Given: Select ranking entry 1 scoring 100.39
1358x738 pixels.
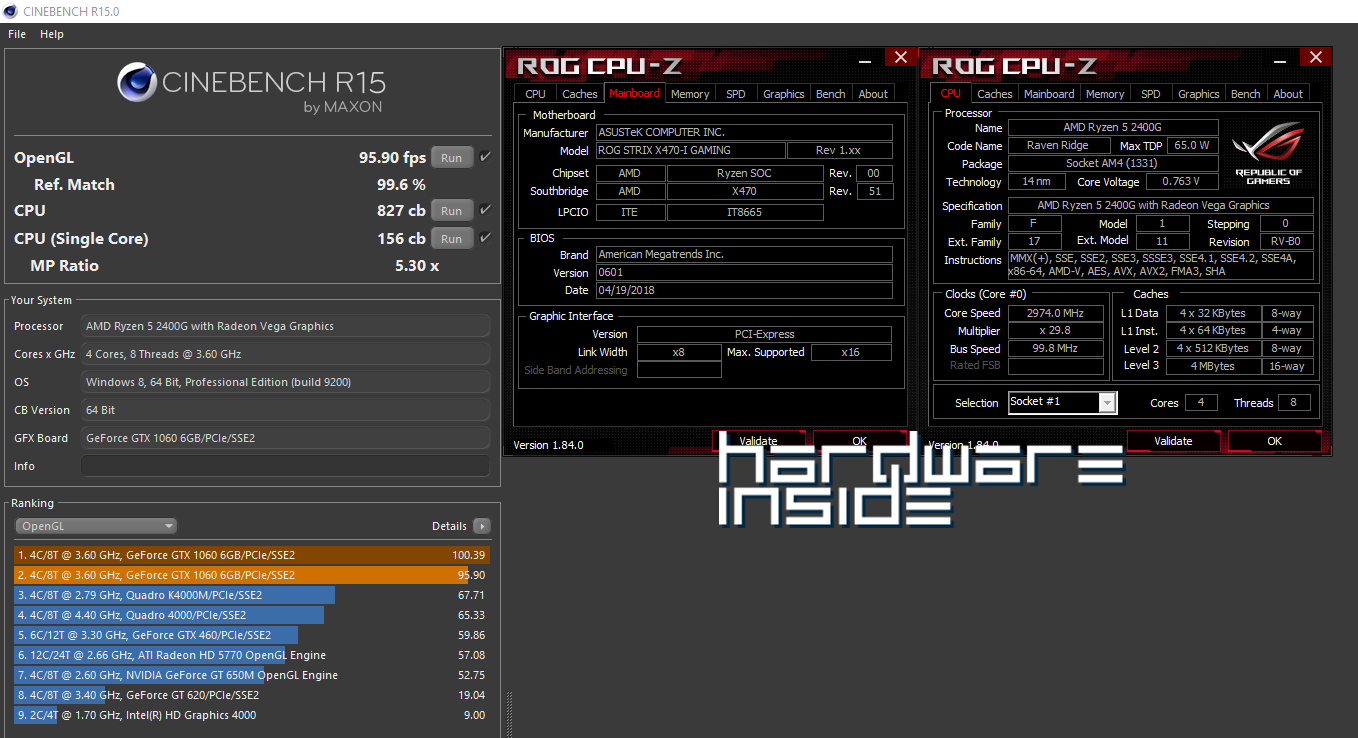Looking at the screenshot, I should (x=252, y=555).
